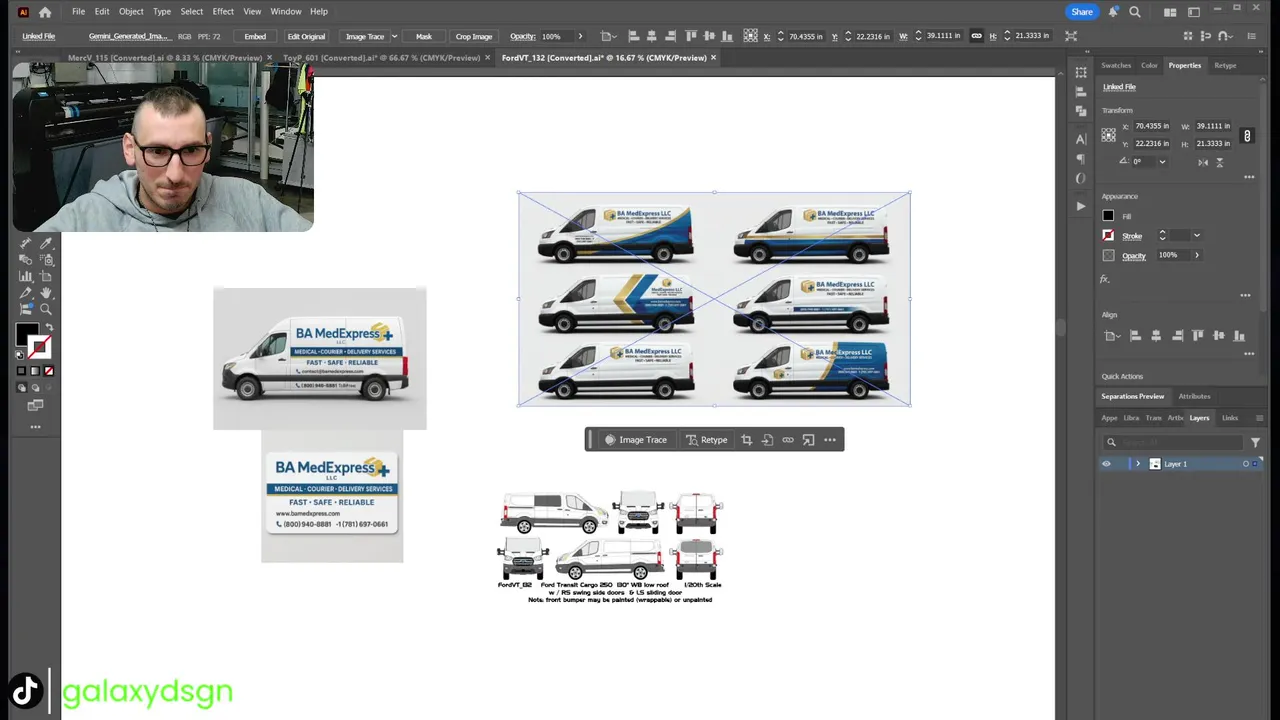The height and width of the screenshot is (720, 1280).
Task: Adjust stroke weight stepper arrows
Action: point(1162,236)
